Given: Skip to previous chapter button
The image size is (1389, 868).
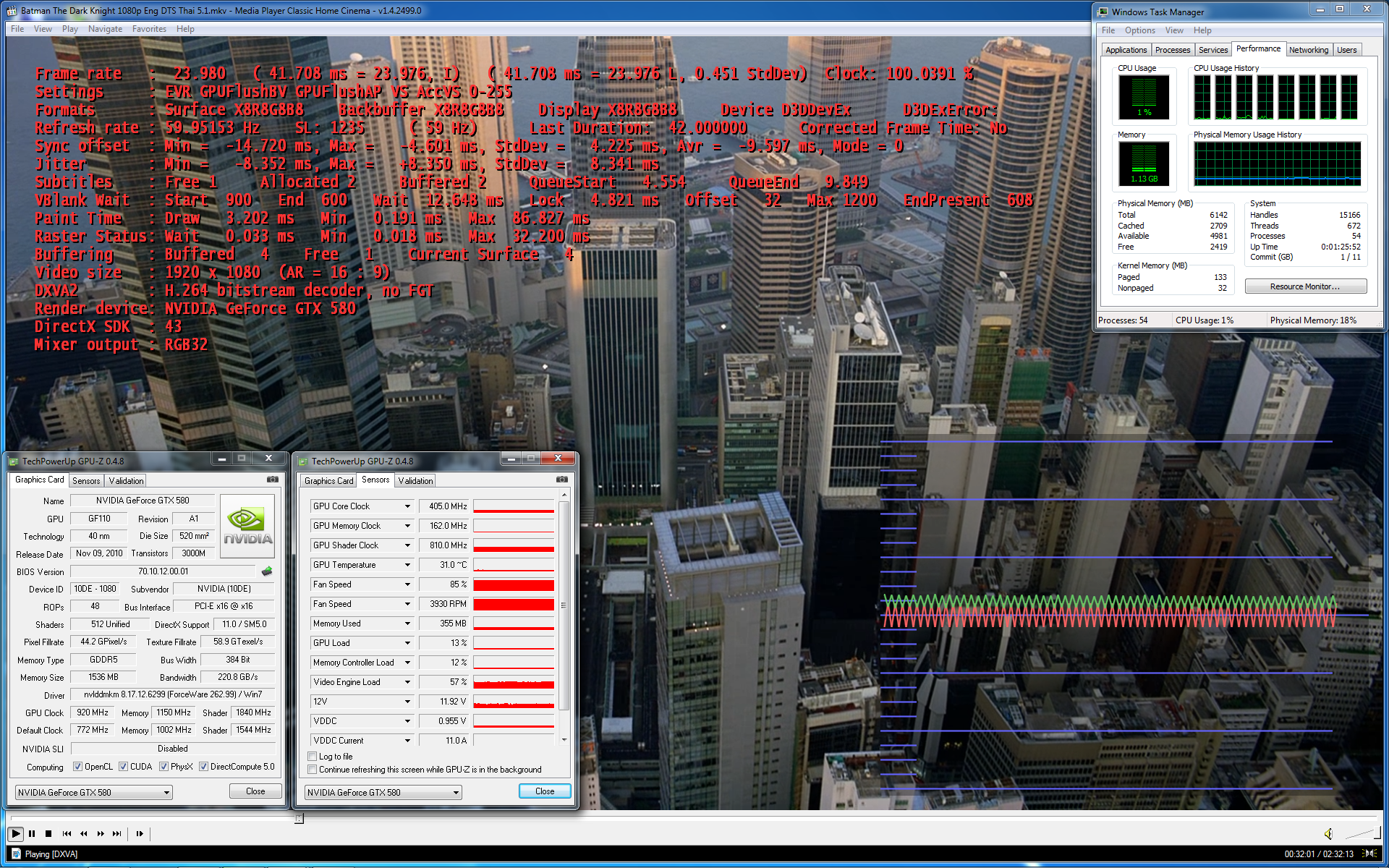Looking at the screenshot, I should point(67,834).
